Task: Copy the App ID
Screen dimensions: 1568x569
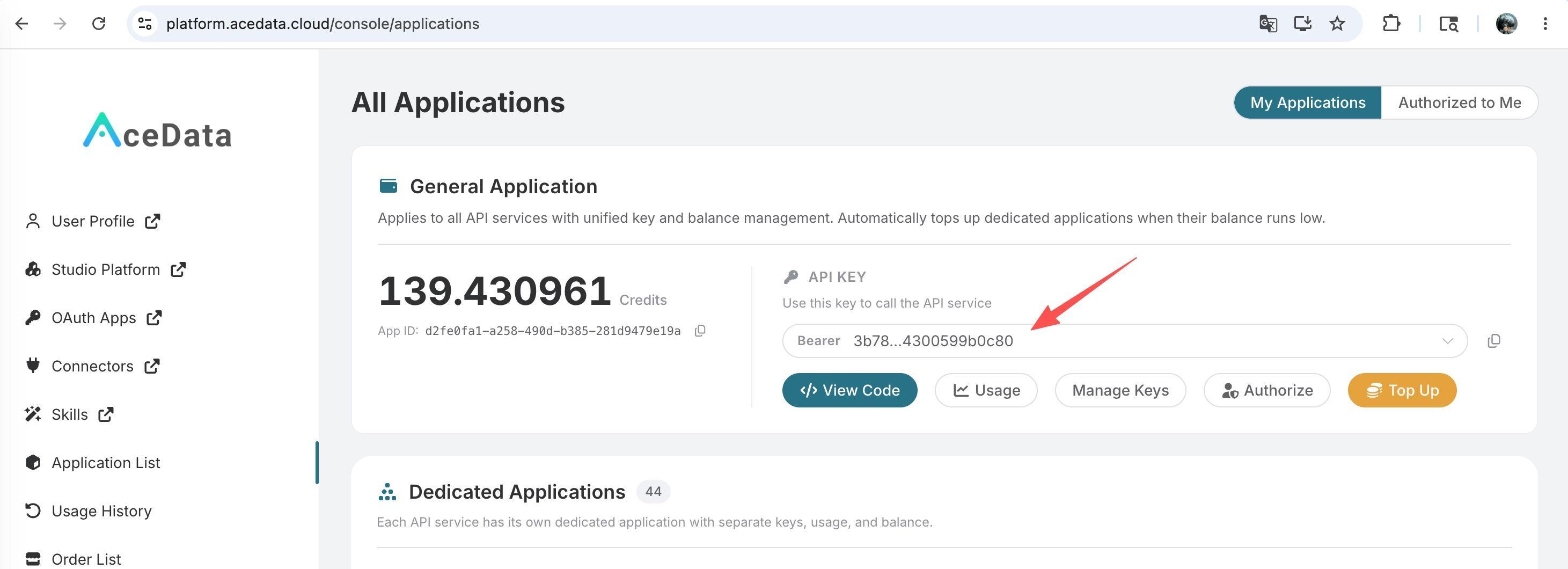Action: 700,331
